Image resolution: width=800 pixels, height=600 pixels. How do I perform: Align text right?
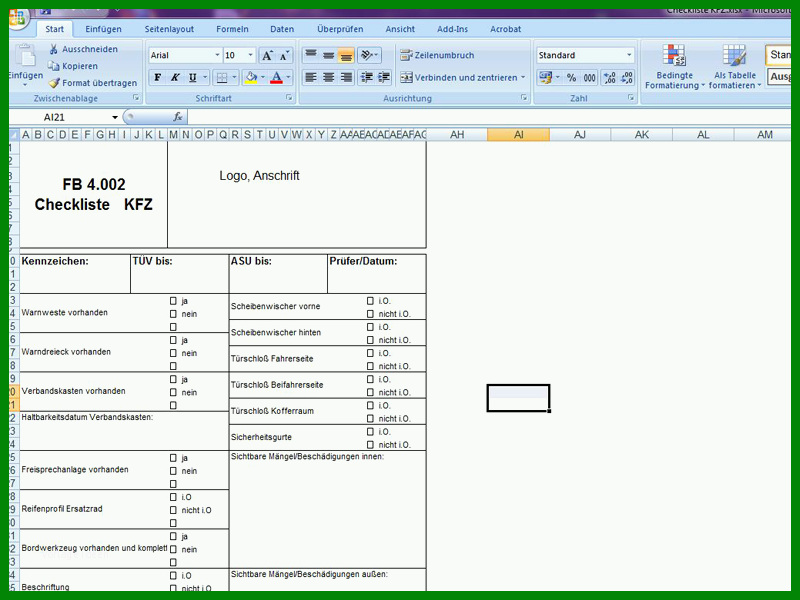[x=346, y=78]
